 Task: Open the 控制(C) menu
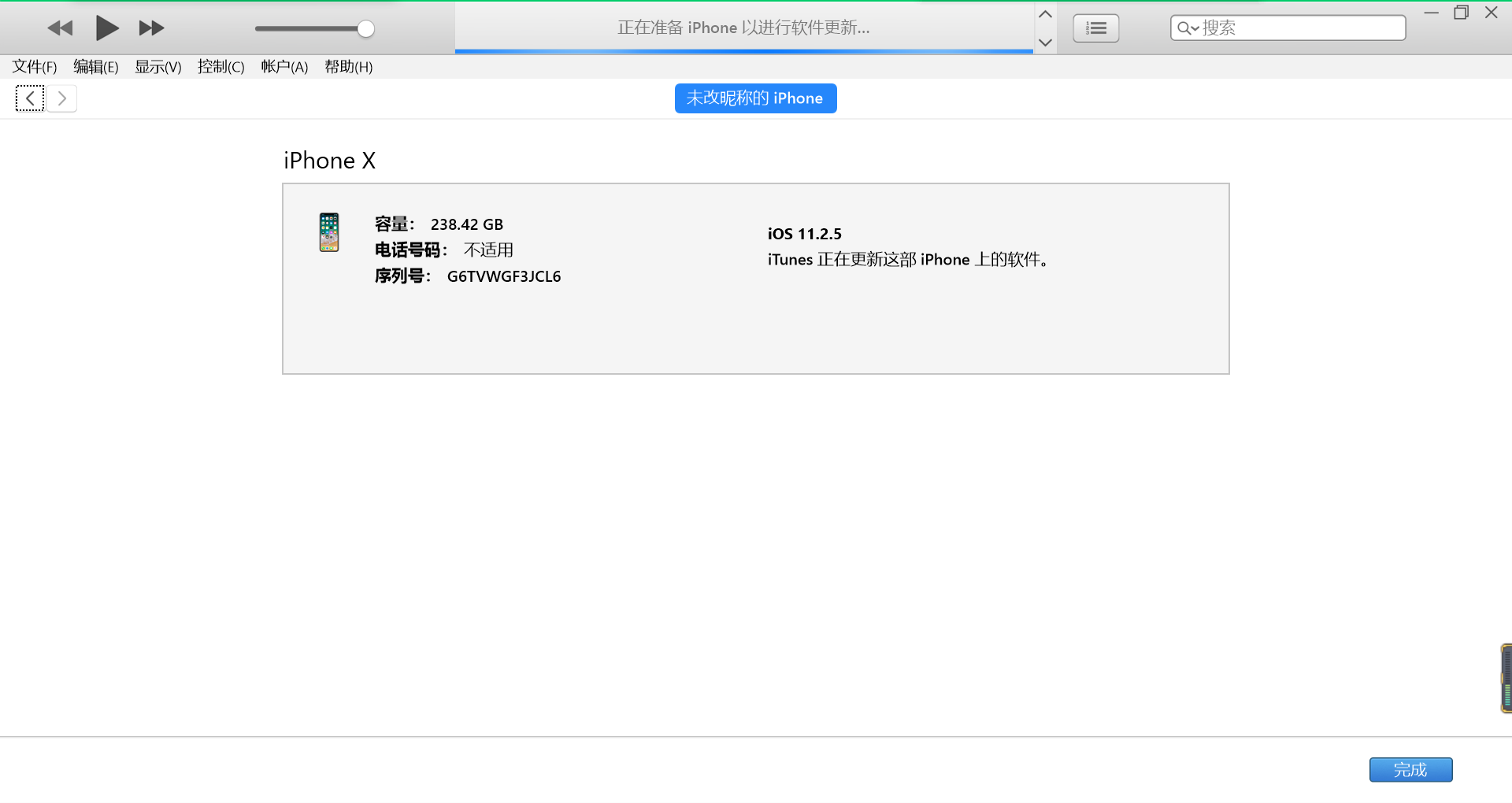[221, 67]
